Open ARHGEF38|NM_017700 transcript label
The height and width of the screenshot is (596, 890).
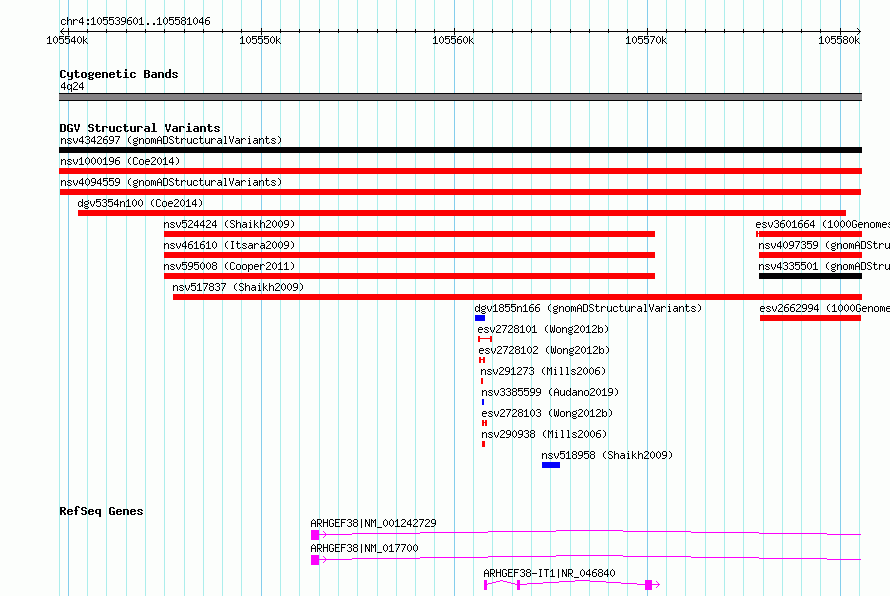pyautogui.click(x=364, y=548)
